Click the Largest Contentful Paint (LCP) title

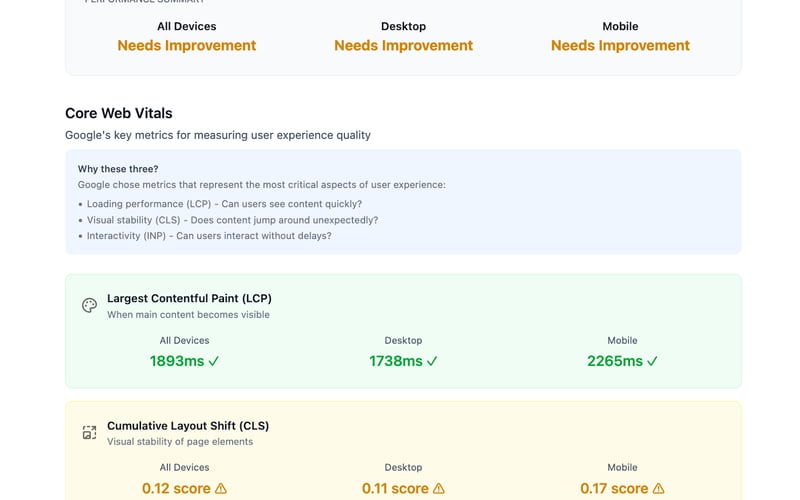(189, 298)
